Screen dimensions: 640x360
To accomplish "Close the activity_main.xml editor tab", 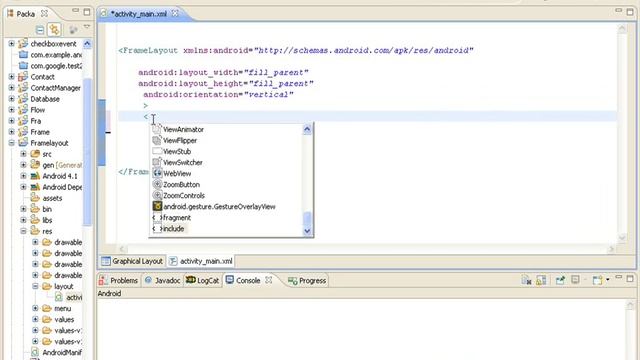I will (175, 13).
